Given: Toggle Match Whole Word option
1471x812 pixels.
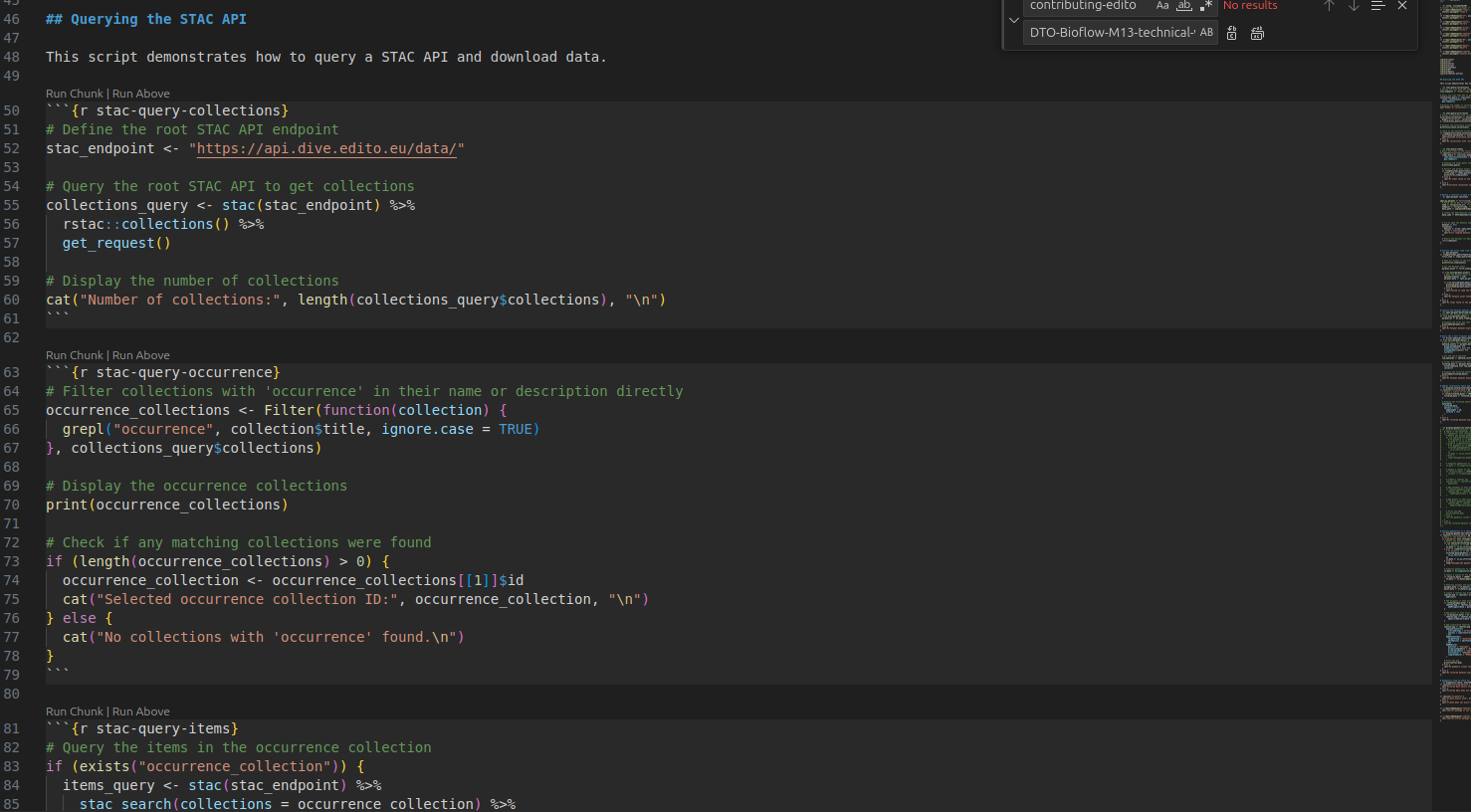Looking at the screenshot, I should click(1183, 6).
